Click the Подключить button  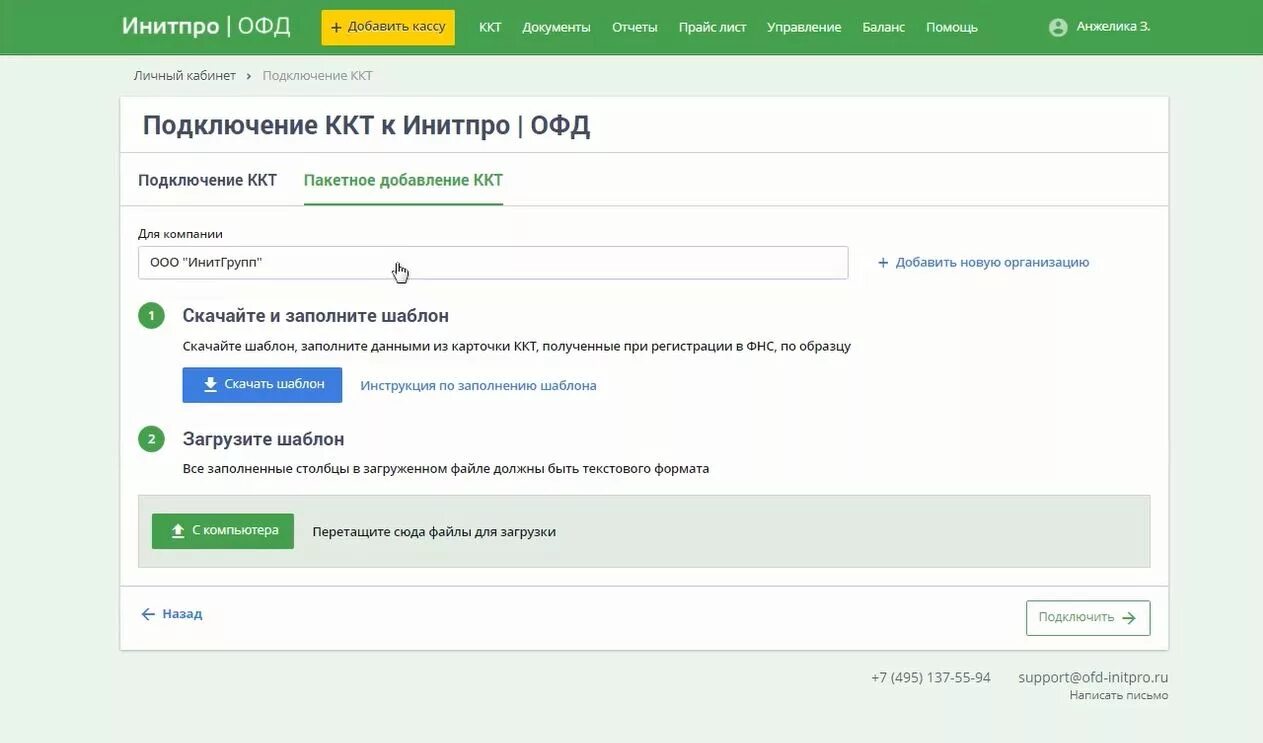1088,618
